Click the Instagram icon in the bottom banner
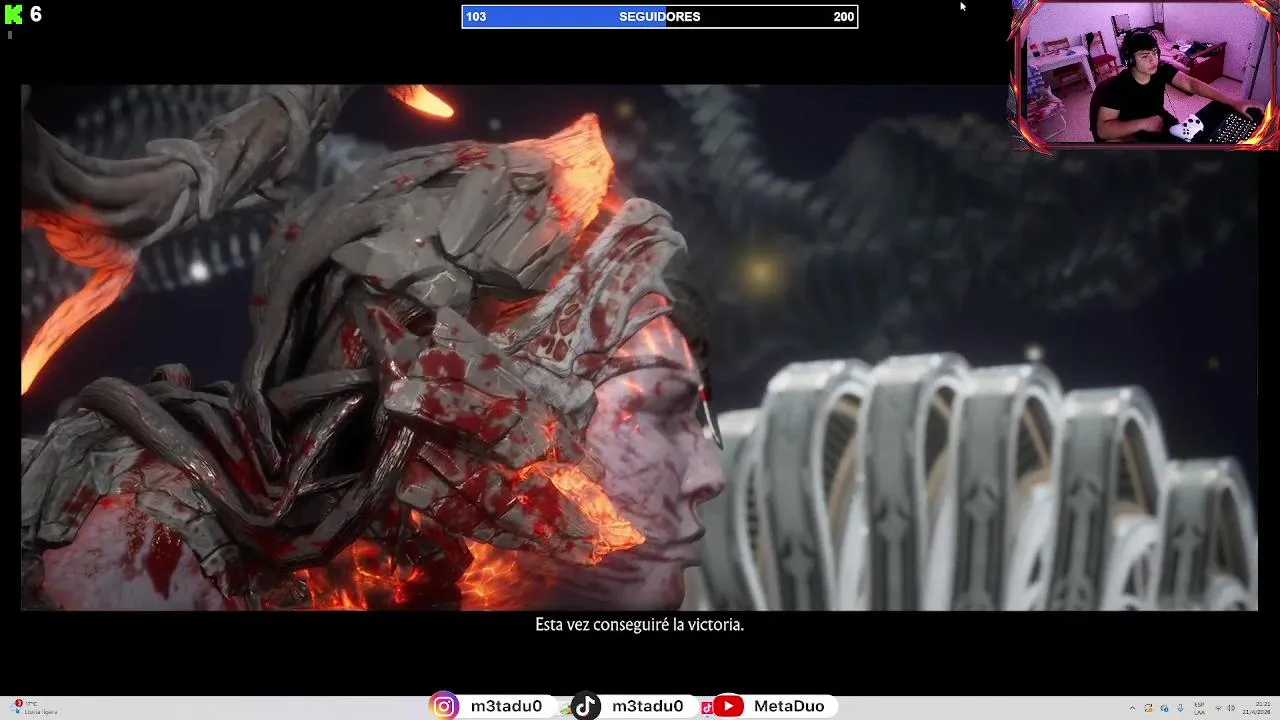1280x720 pixels. pyautogui.click(x=444, y=706)
